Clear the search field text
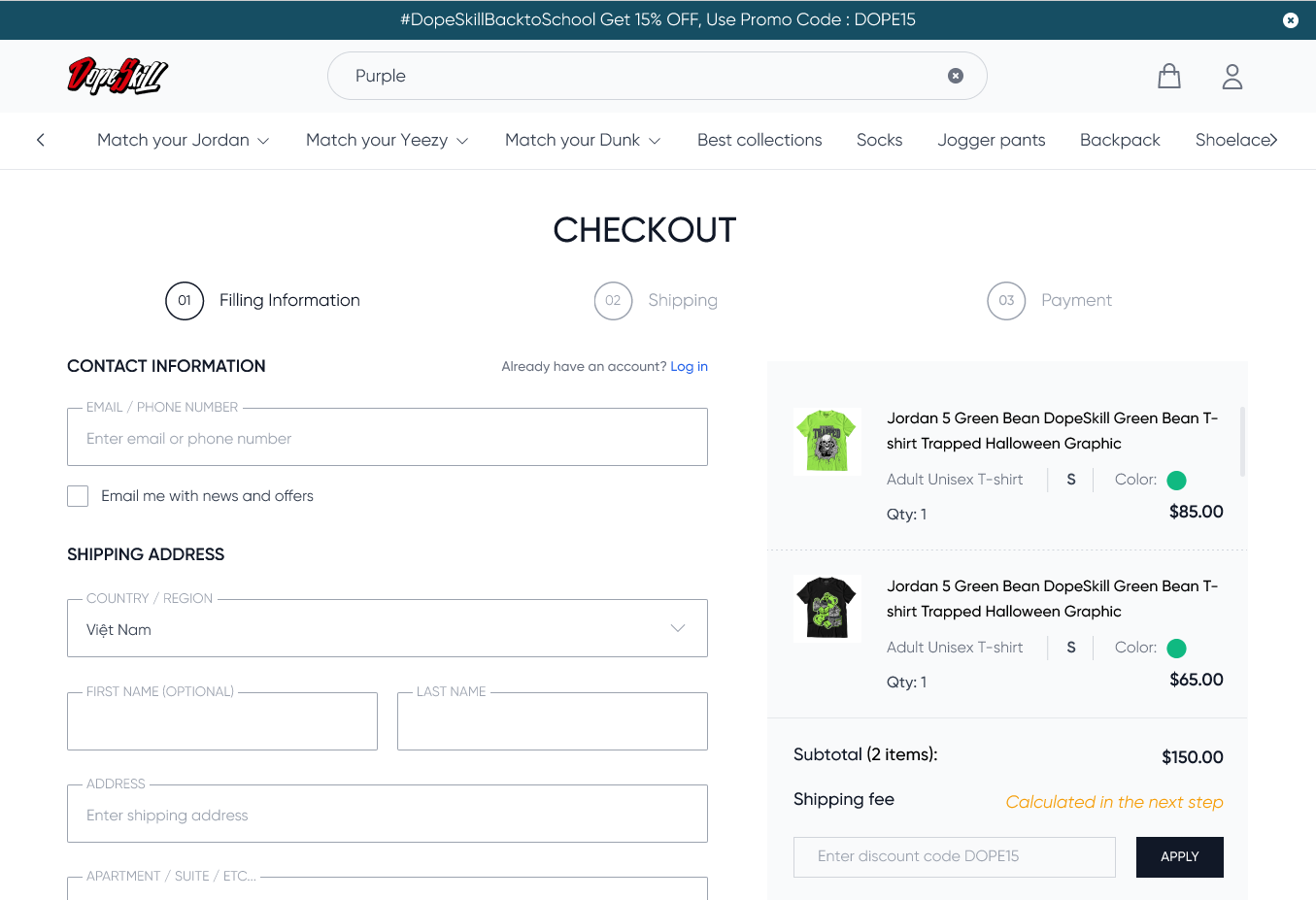The width and height of the screenshot is (1316, 900). 956,76
